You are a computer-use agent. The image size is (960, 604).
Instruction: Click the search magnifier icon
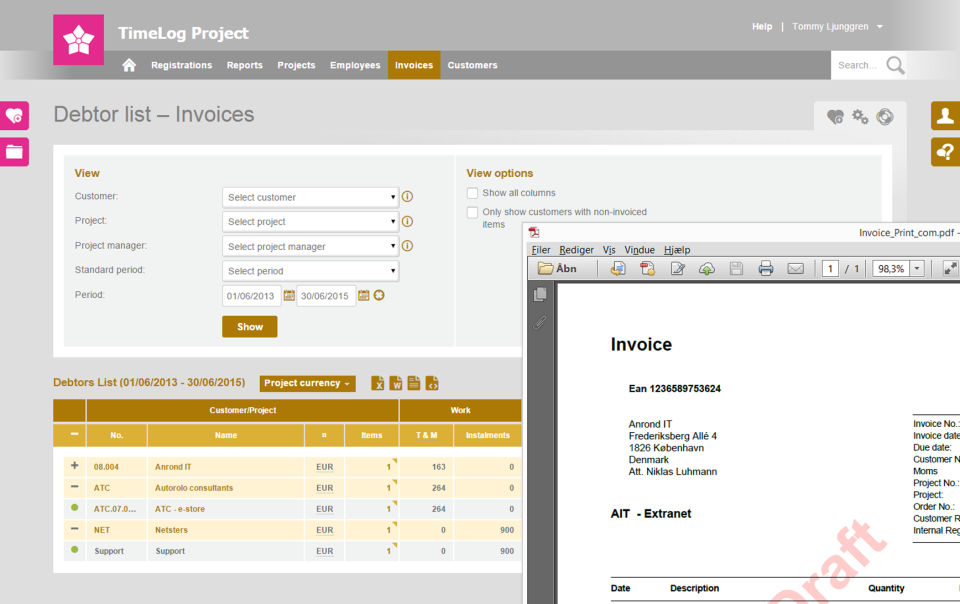(x=895, y=66)
